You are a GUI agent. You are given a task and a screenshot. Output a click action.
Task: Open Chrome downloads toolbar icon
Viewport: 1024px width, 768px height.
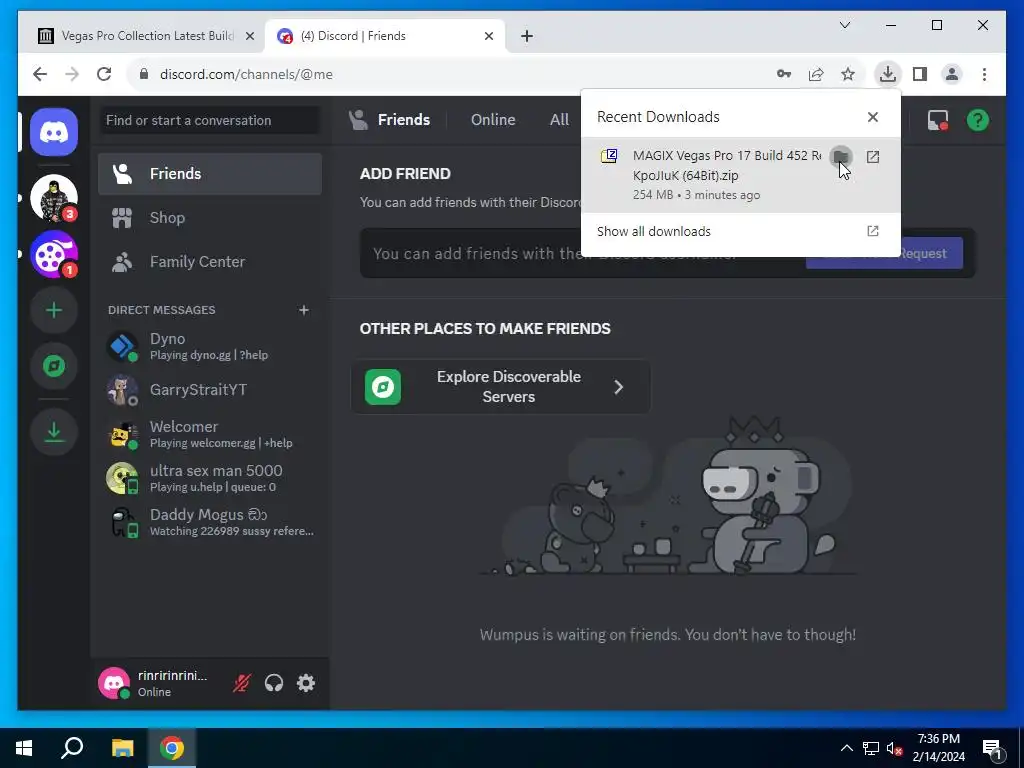(888, 74)
